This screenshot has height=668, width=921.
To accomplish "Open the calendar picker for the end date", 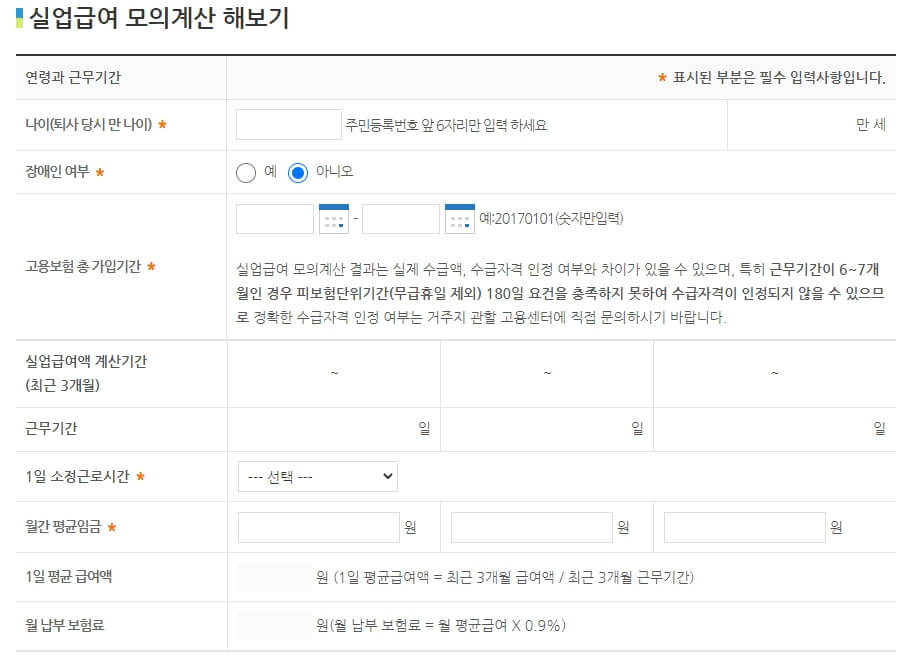I will tap(460, 218).
